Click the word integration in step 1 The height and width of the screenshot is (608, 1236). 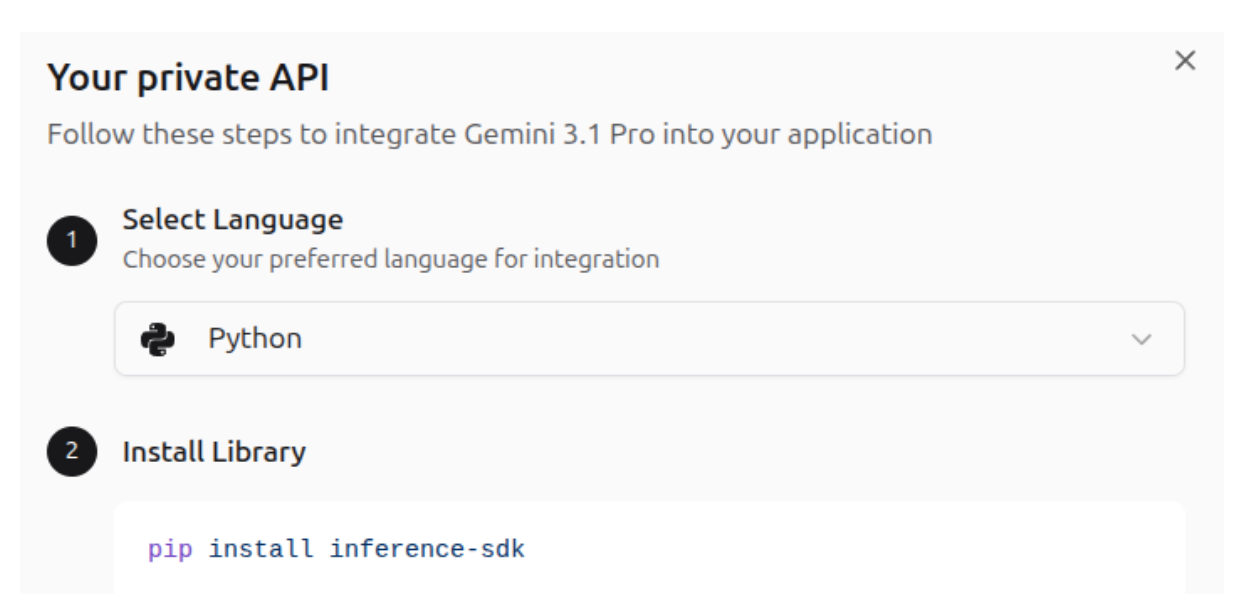point(595,260)
